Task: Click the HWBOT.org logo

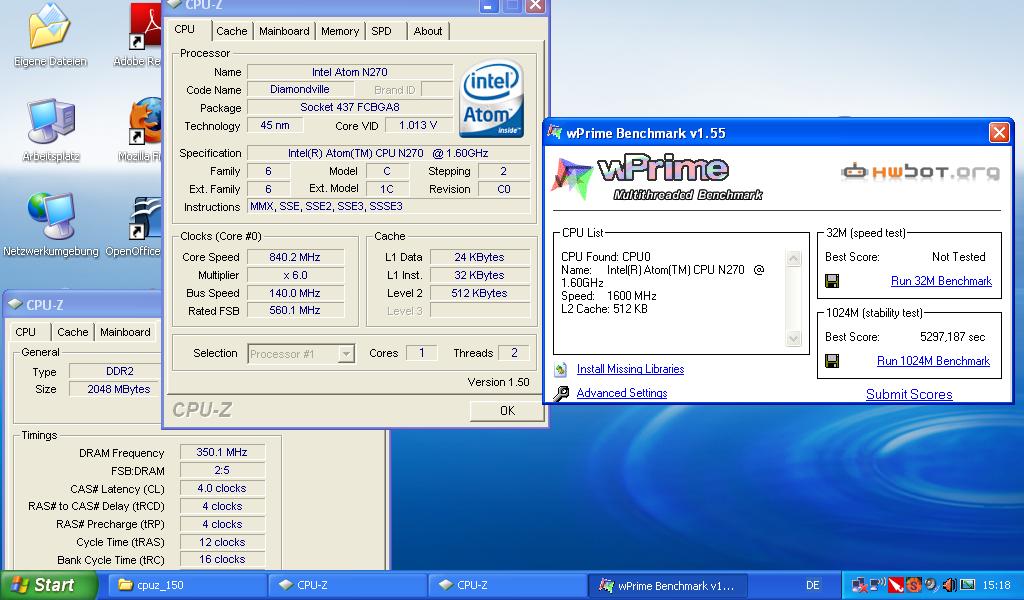Action: 920,172
